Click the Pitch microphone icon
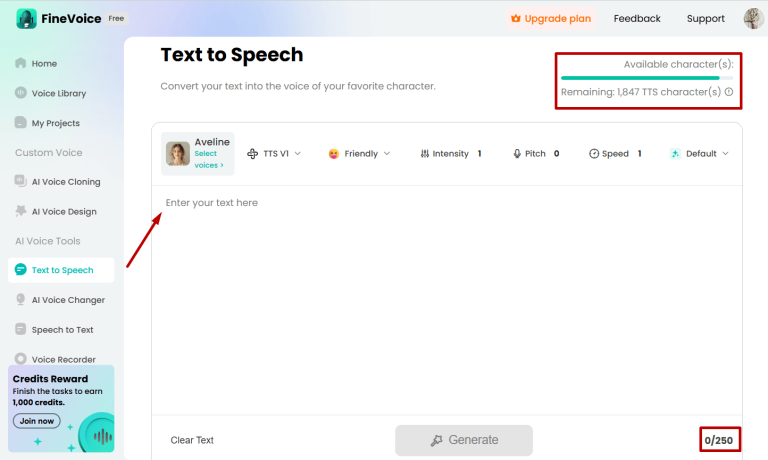This screenshot has height=460, width=768. [517, 154]
